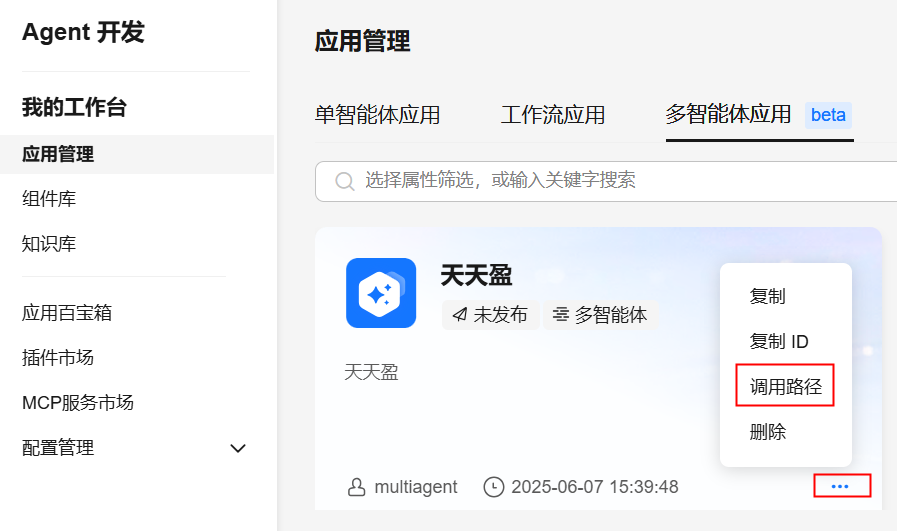The height and width of the screenshot is (531, 897).
Task: Choose 复制 from the menu
Action: [x=768, y=296]
